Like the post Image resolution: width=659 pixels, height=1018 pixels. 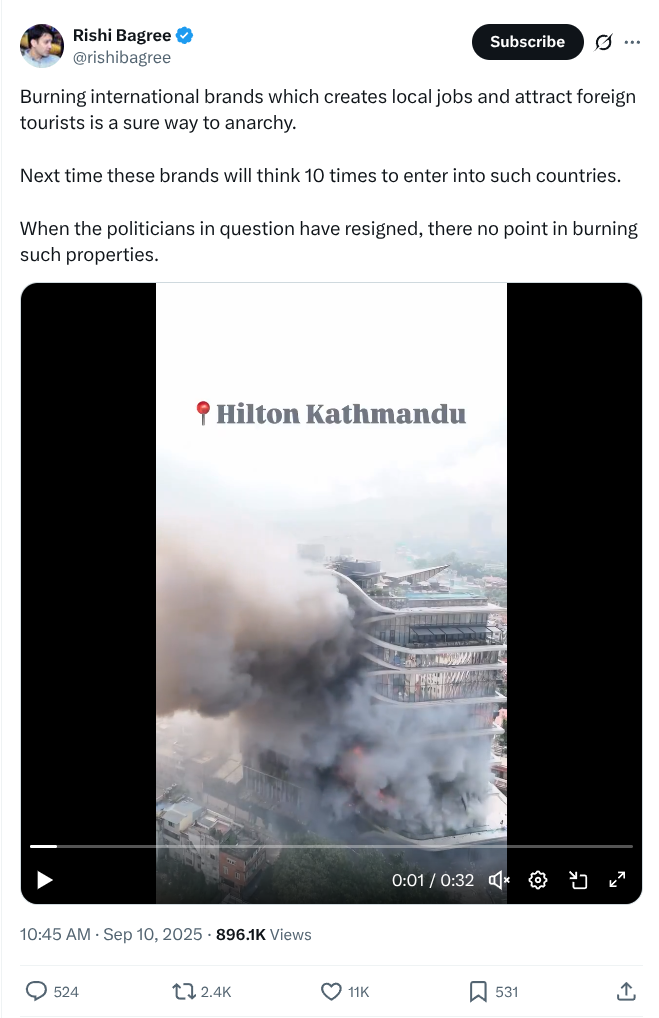click(x=345, y=991)
